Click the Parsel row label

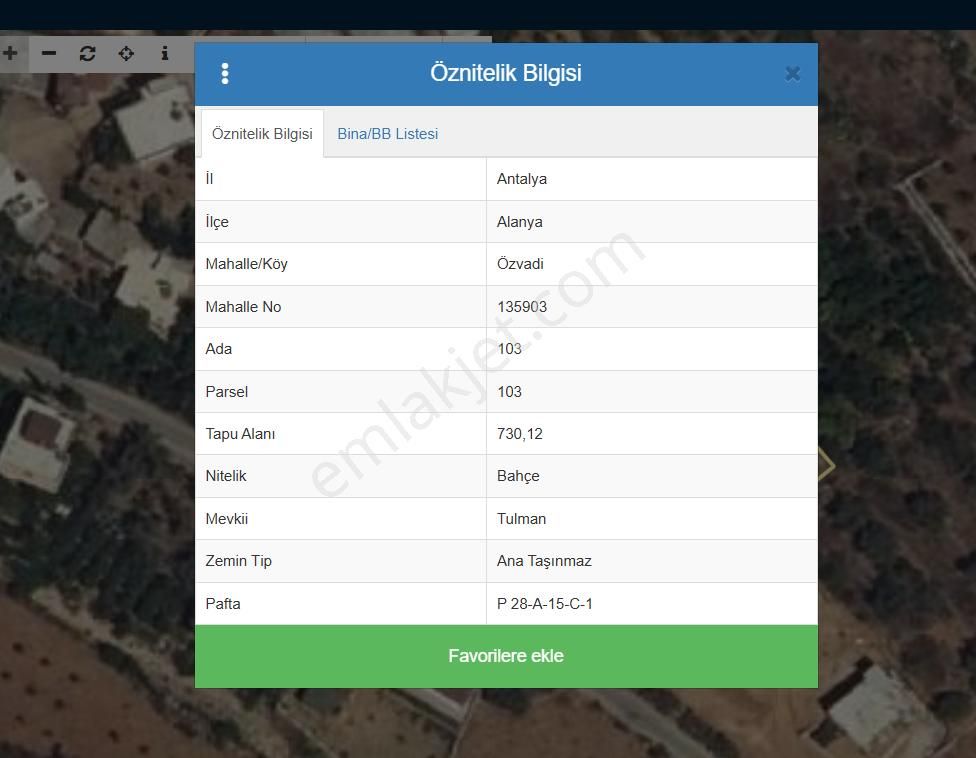[x=227, y=392]
